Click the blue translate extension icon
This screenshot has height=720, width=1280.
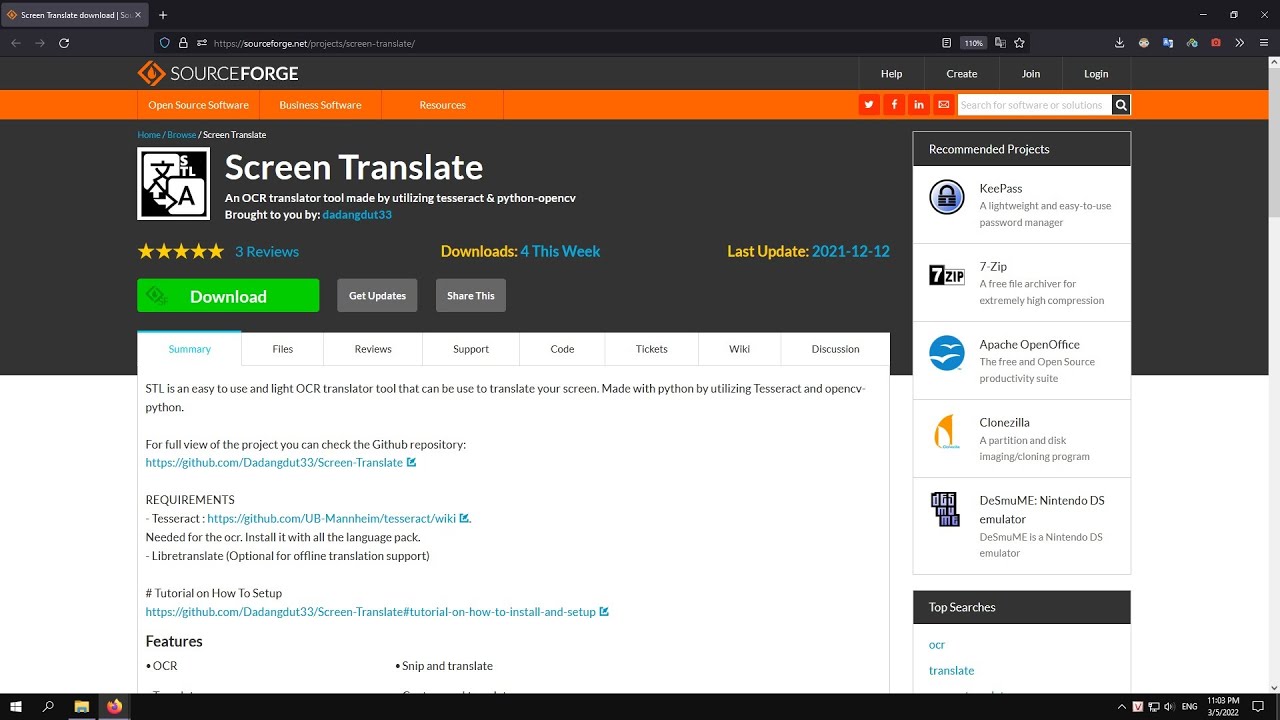[1168, 43]
